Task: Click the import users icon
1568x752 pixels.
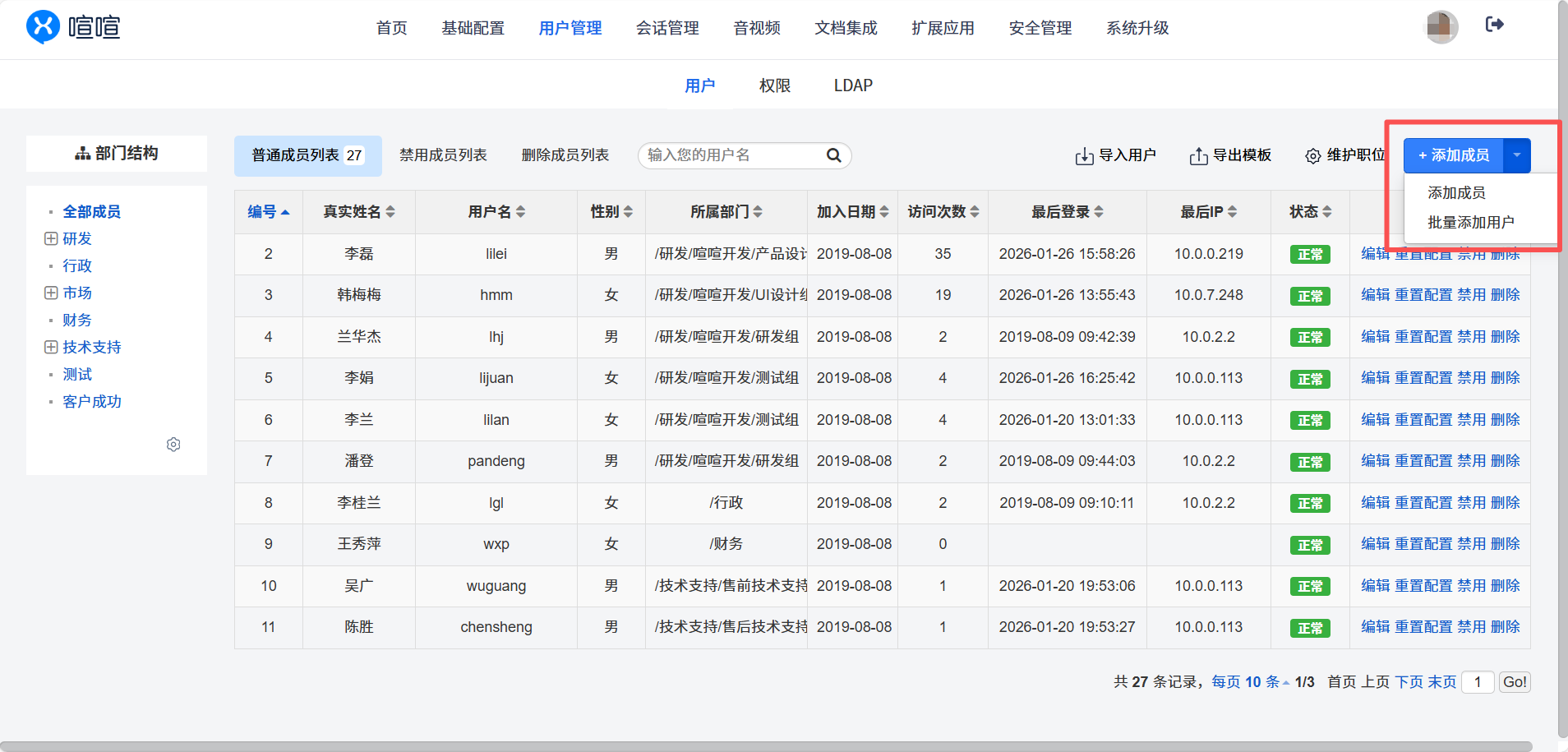Action: pos(1084,156)
